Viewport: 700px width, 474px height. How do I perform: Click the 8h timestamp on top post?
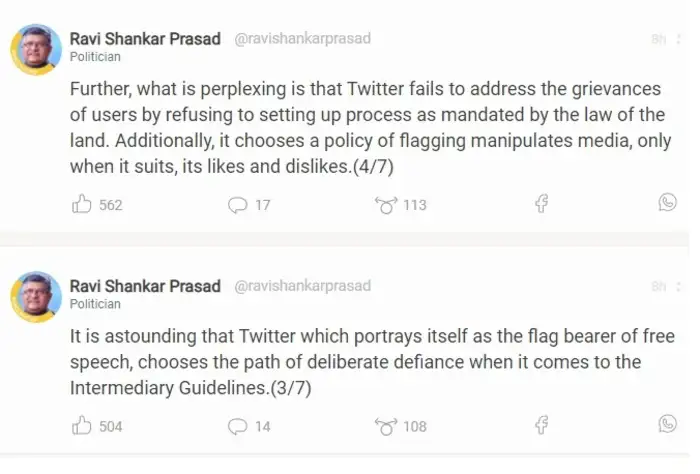658,39
